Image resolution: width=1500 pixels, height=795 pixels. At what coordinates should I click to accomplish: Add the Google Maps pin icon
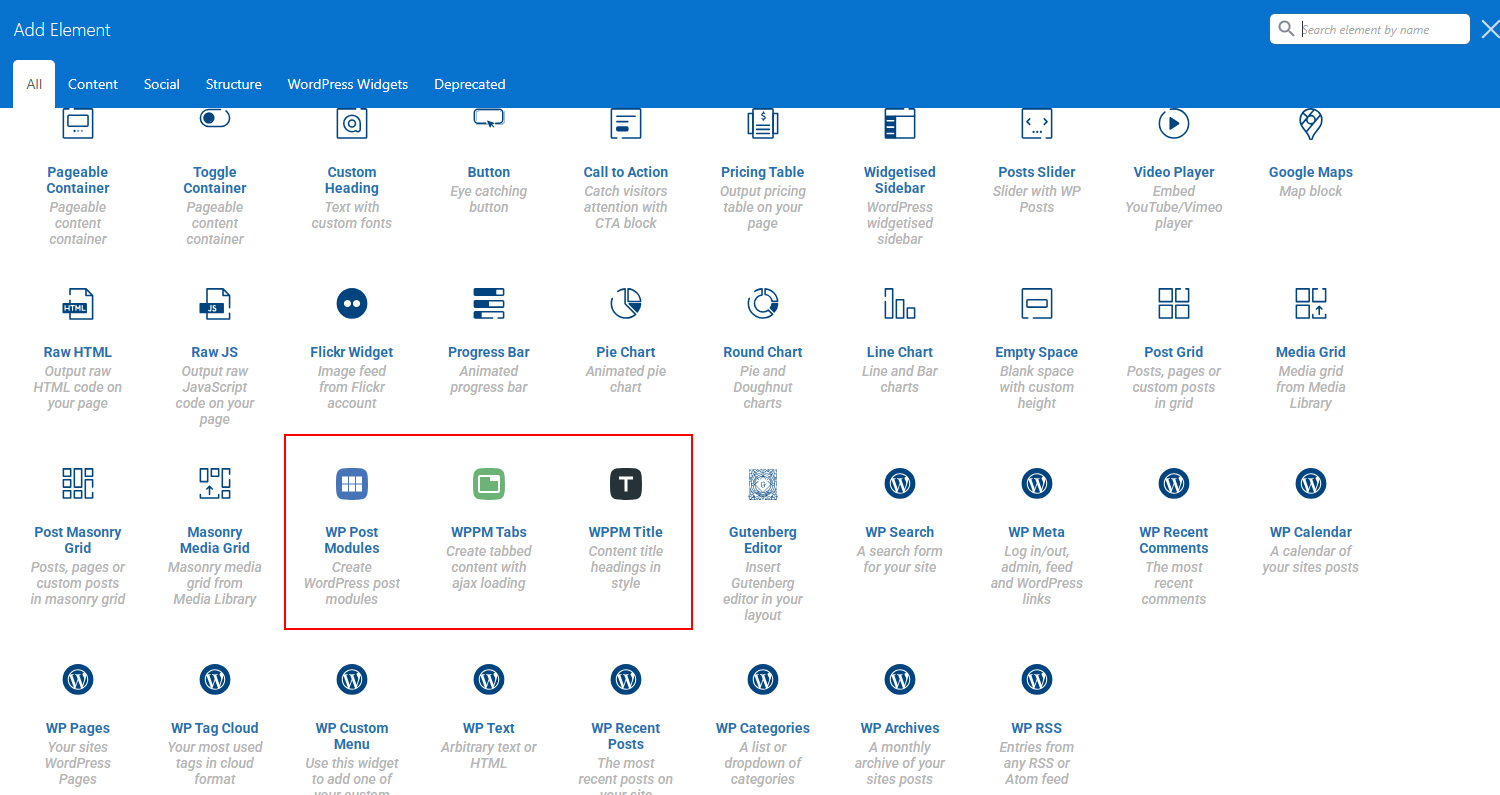[x=1311, y=123]
